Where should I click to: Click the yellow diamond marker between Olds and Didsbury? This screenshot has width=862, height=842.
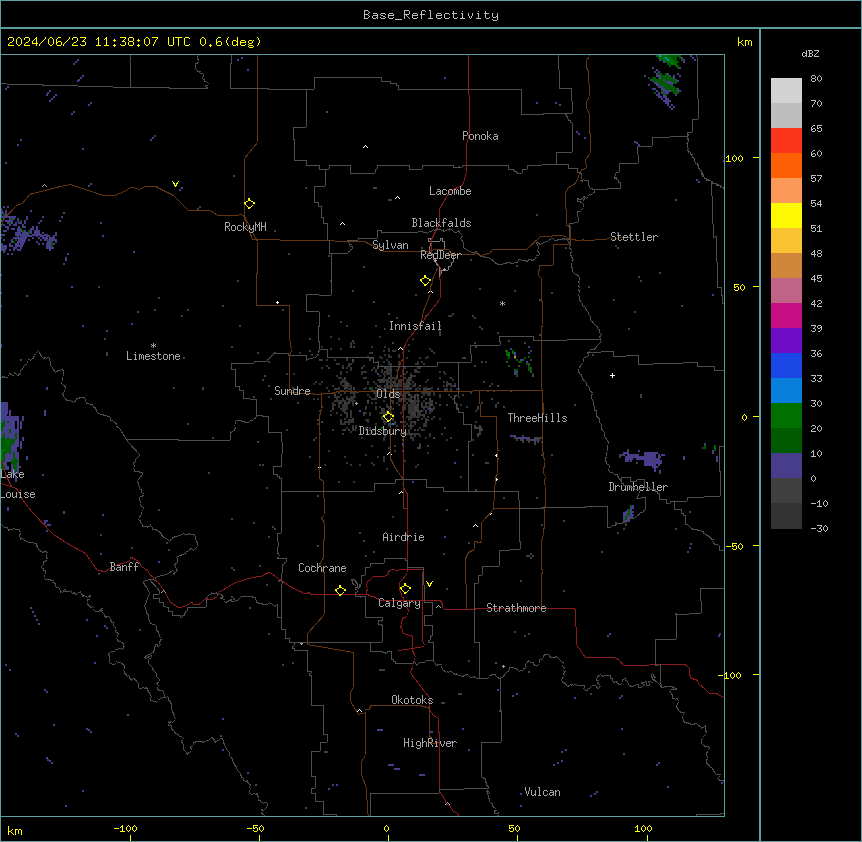(x=388, y=417)
